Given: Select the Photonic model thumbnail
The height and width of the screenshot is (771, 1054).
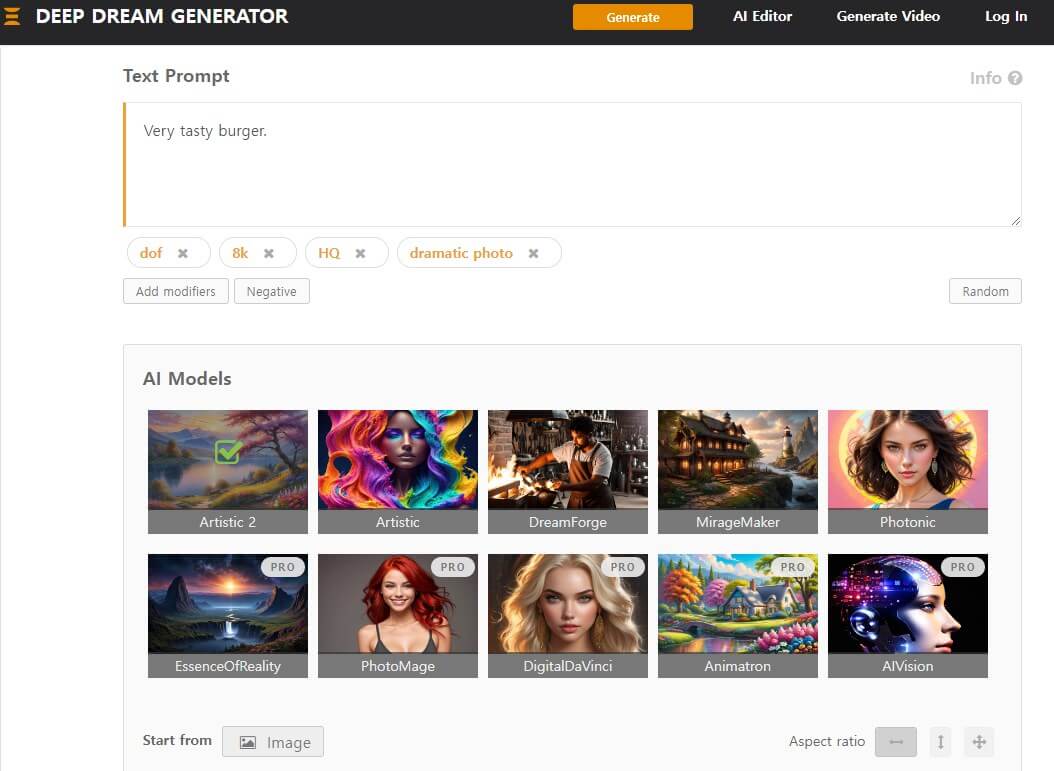Looking at the screenshot, I should coord(908,471).
